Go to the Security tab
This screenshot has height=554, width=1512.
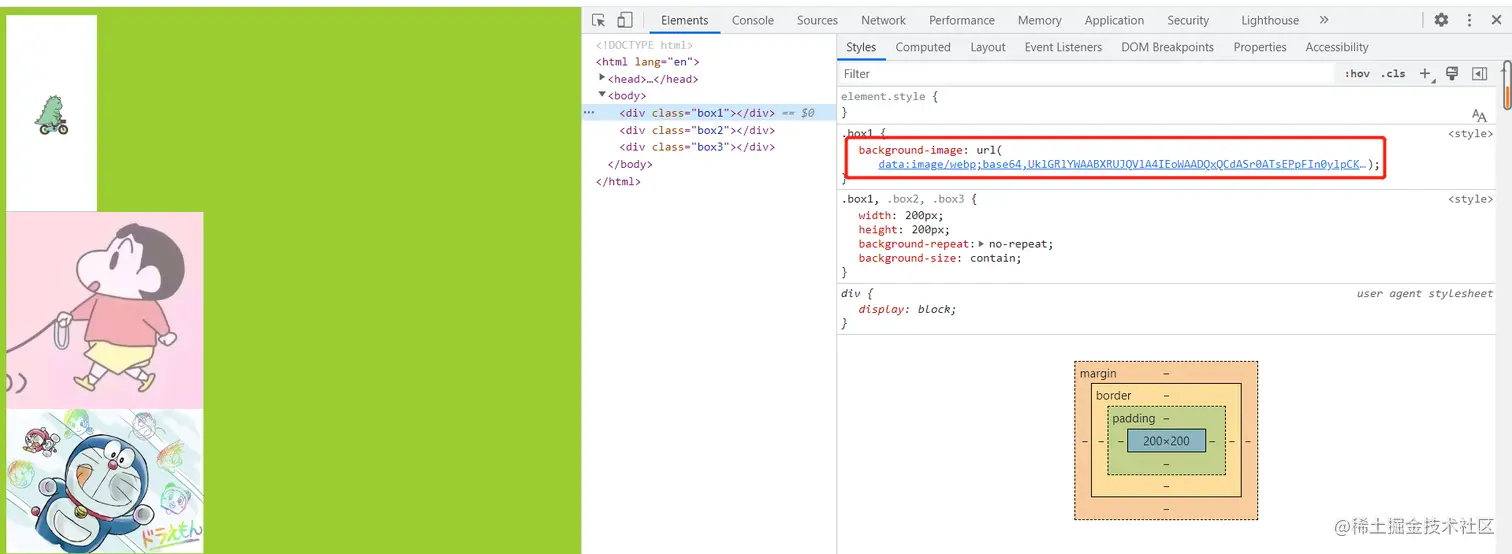coord(1188,20)
